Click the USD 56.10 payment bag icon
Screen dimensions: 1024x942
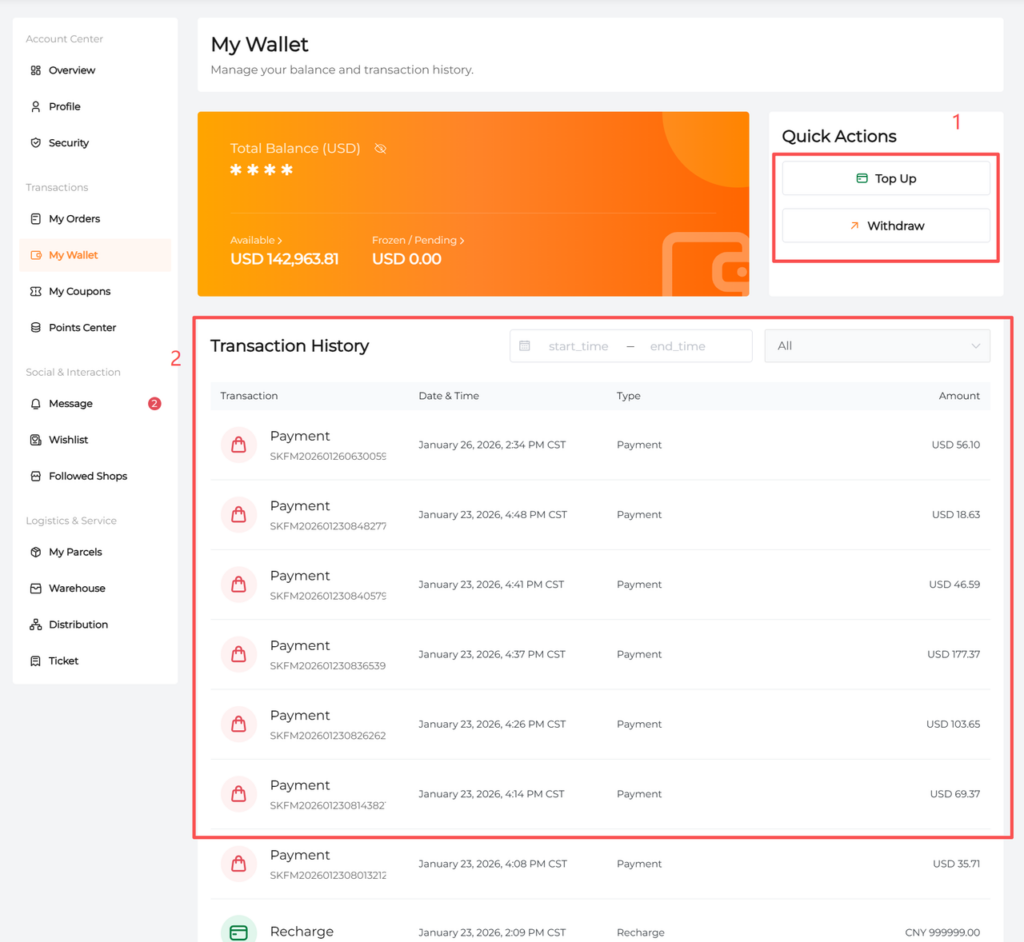239,445
